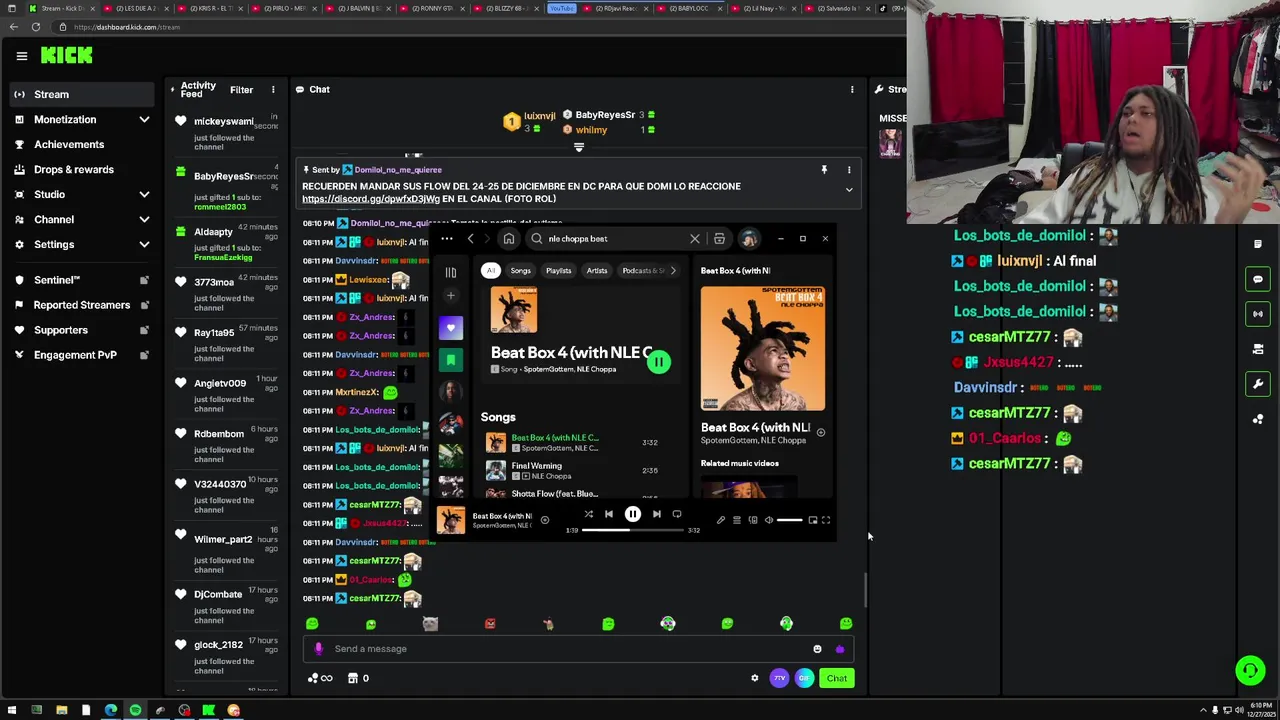Open chat settings gear icon
Image resolution: width=1280 pixels, height=720 pixels.
pos(755,678)
